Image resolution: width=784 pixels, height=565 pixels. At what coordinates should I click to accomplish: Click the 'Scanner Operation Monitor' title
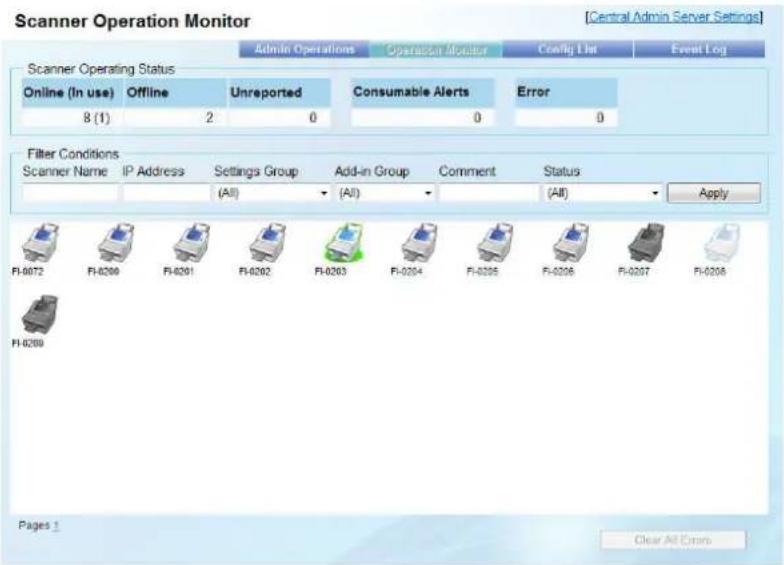coord(132,22)
